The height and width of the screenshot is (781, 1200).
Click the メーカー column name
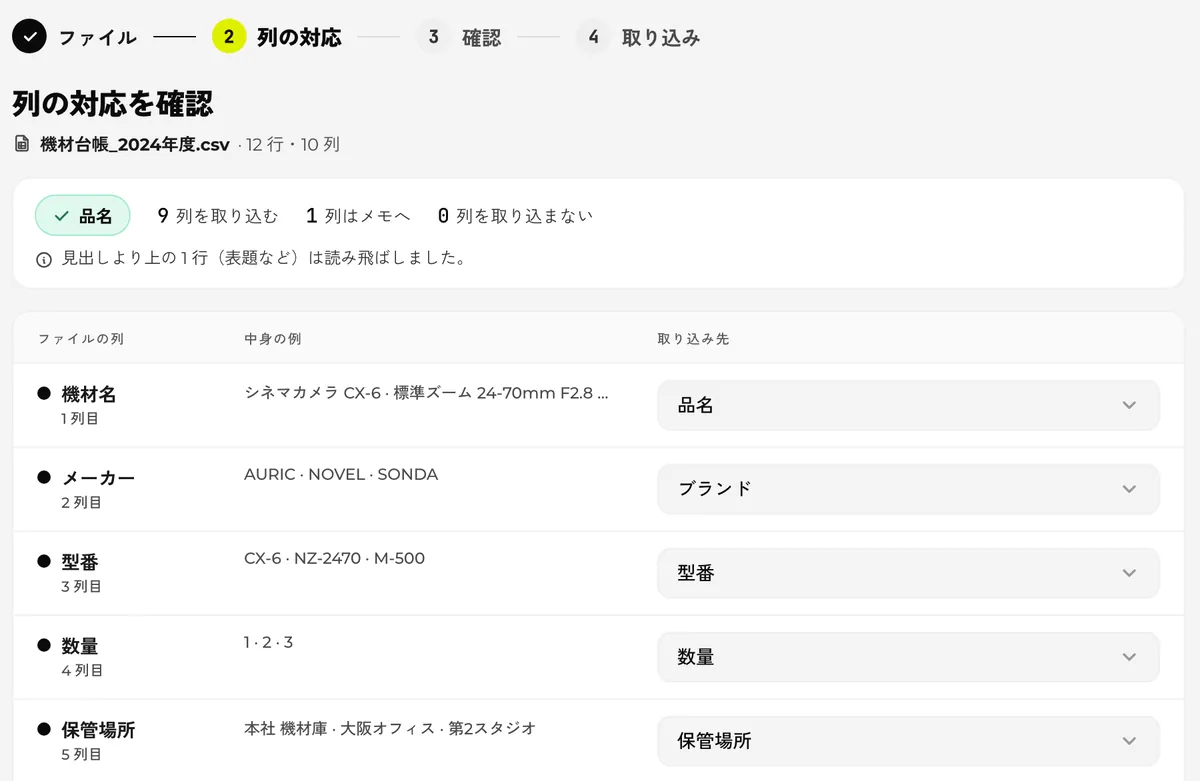(98, 478)
